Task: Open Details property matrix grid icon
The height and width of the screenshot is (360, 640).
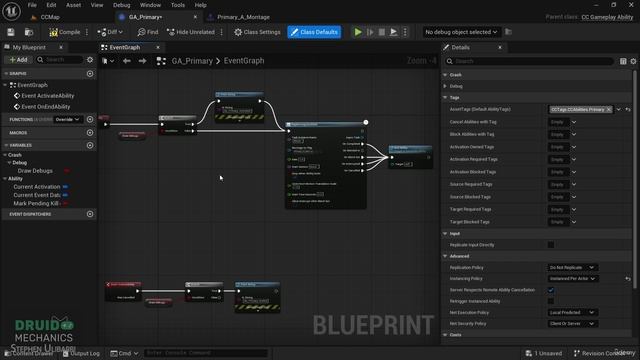Action: click(623, 61)
